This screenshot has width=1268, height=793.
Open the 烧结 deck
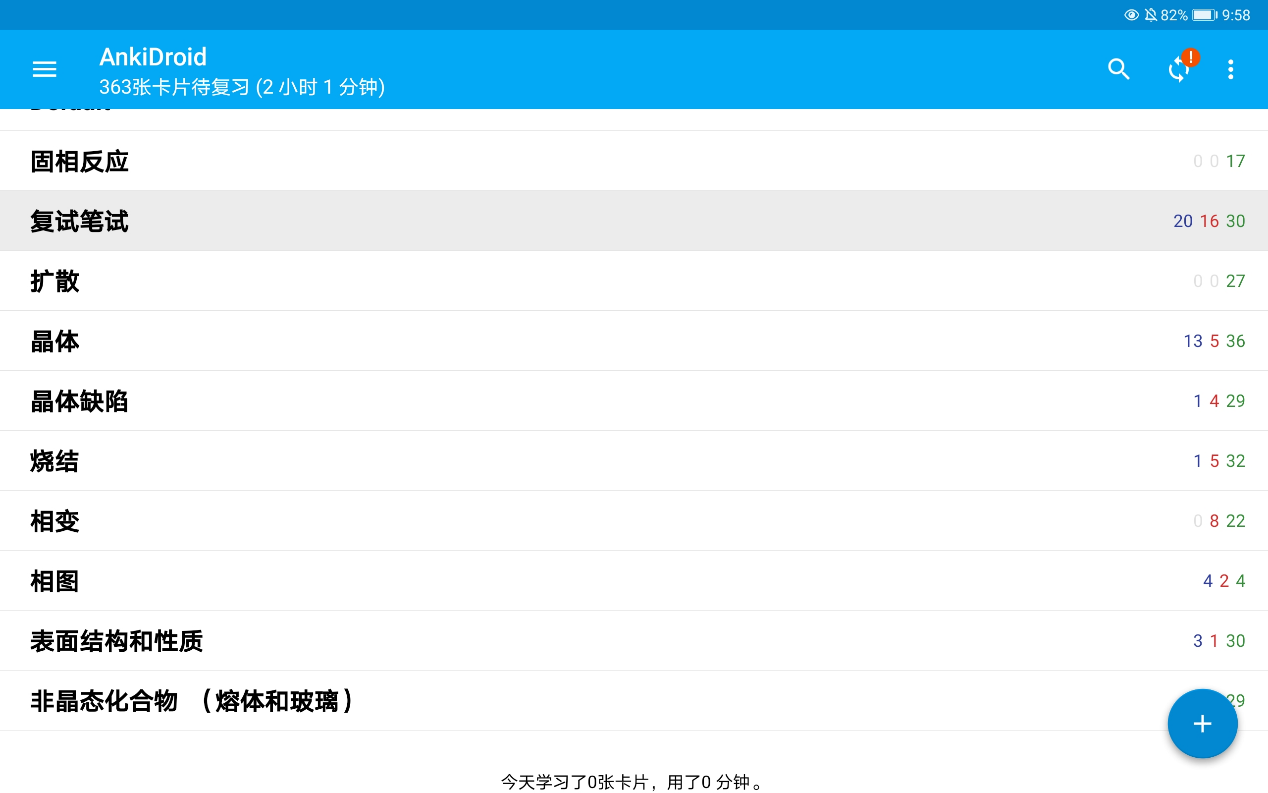[634, 461]
